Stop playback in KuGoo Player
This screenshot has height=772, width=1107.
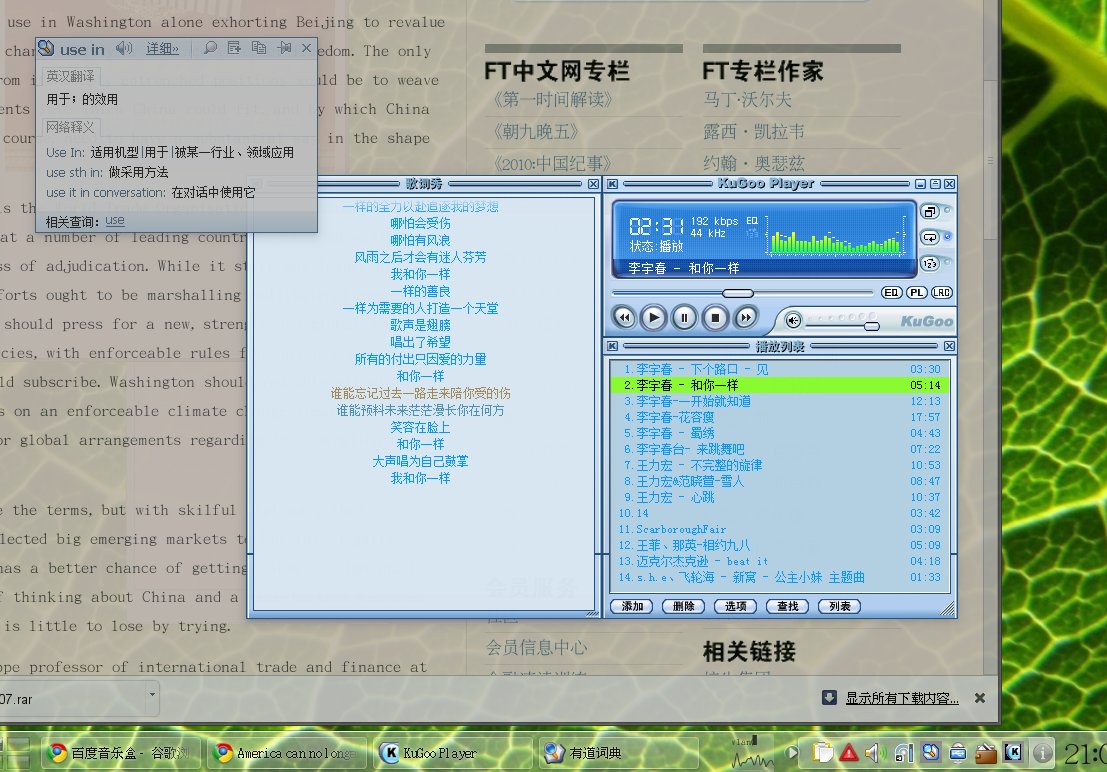click(x=715, y=318)
